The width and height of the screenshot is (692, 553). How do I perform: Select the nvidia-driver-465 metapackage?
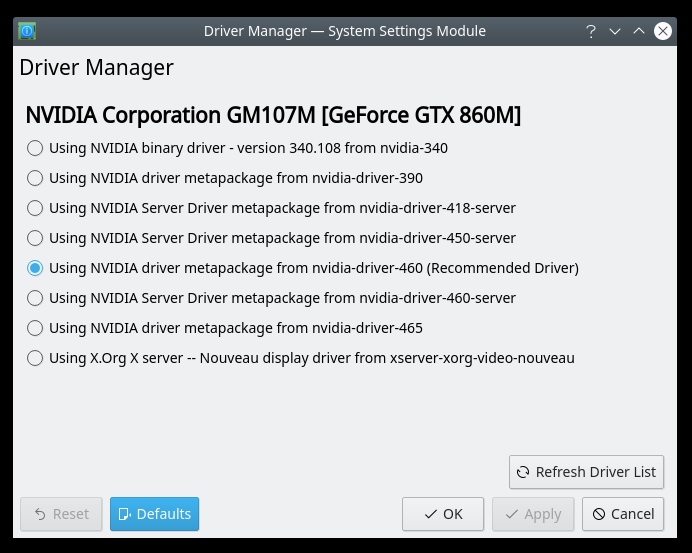click(35, 328)
